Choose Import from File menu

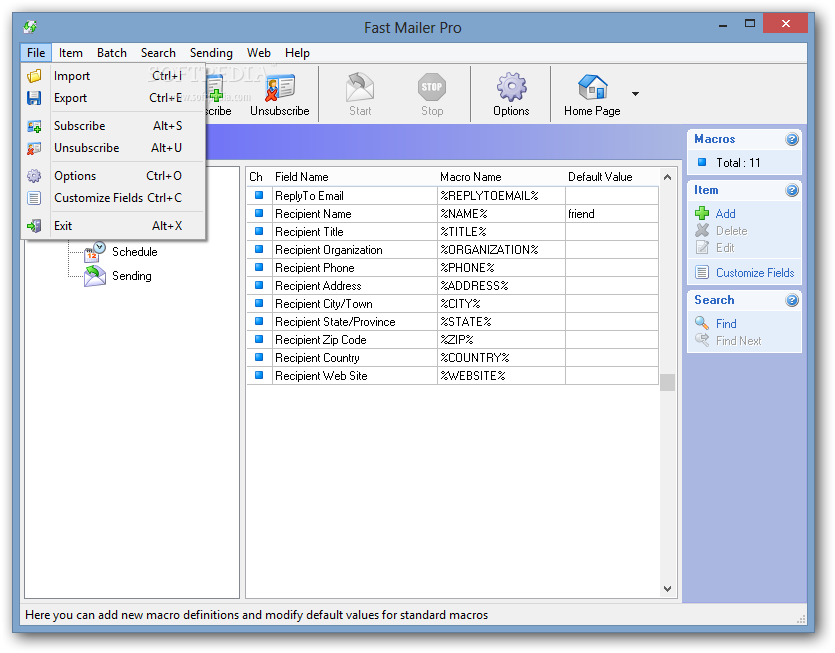click(113, 76)
